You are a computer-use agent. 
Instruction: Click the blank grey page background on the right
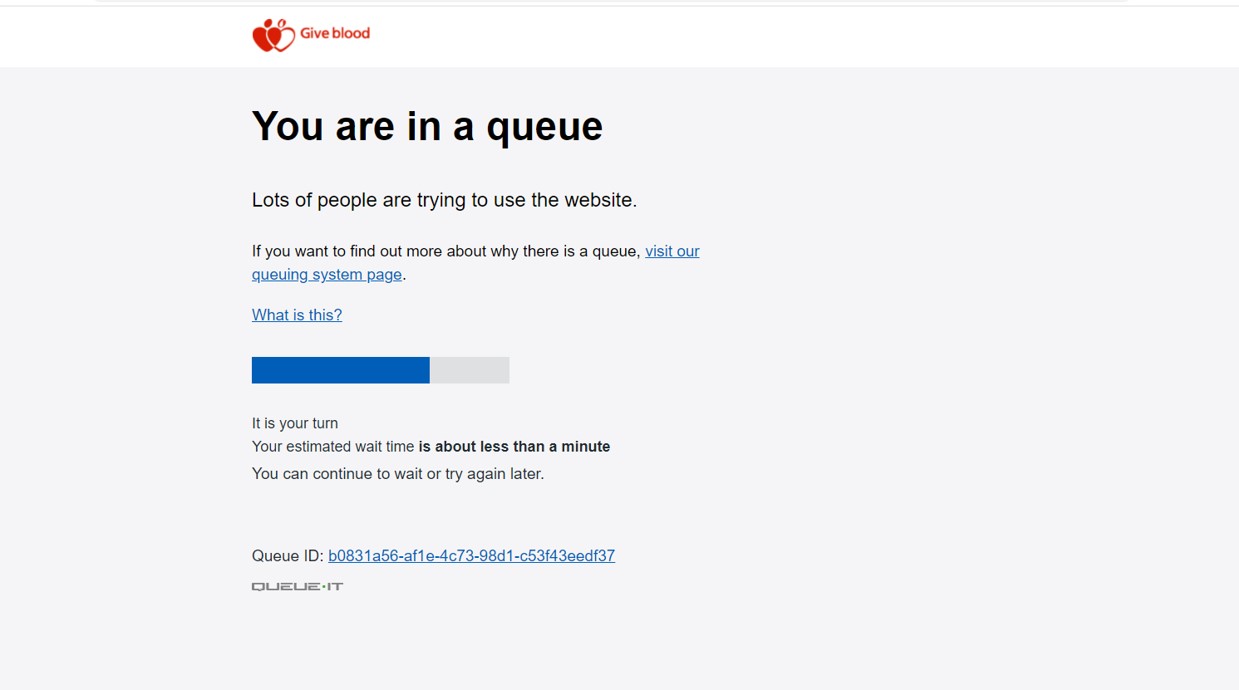point(950,350)
